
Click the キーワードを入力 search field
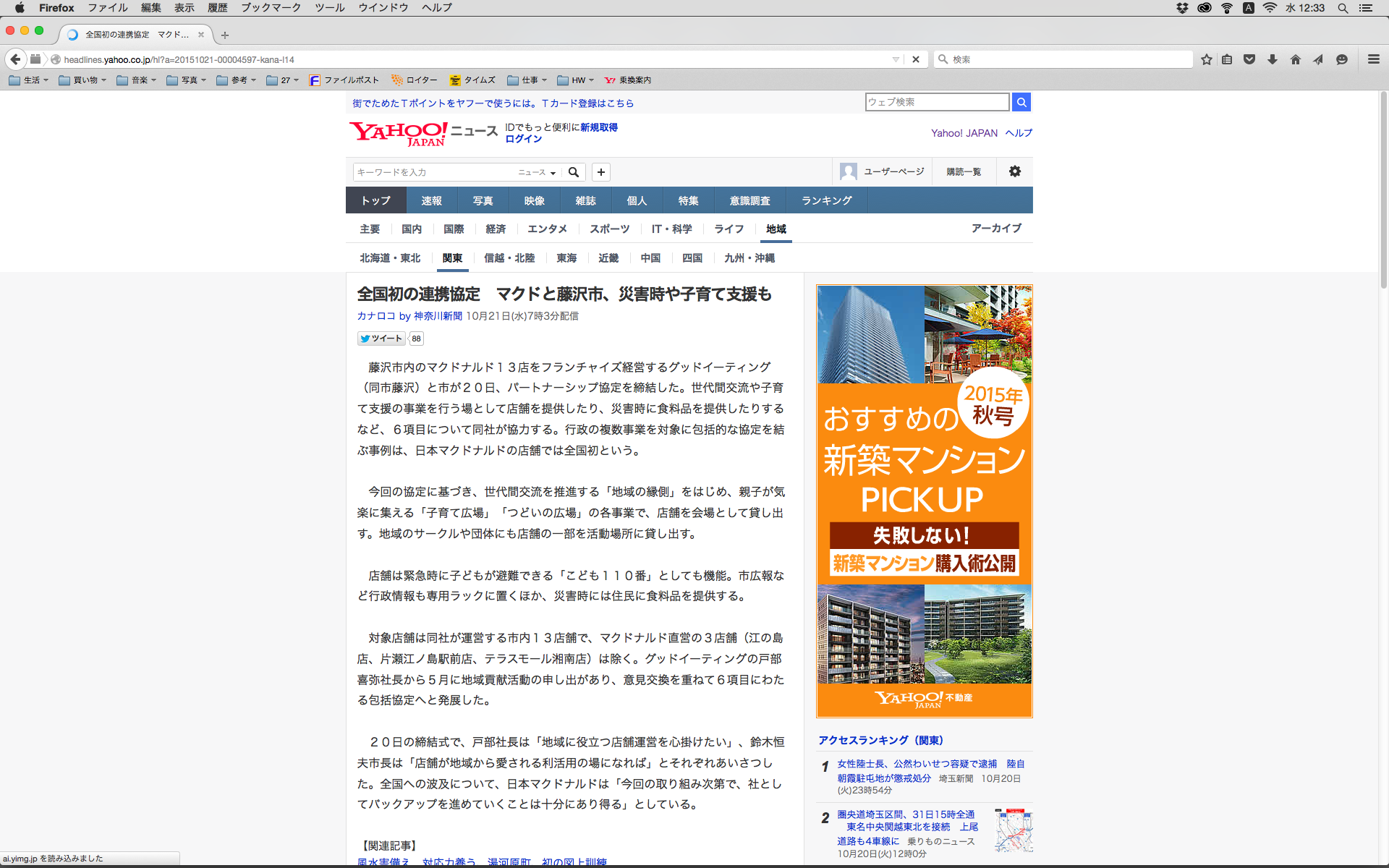point(433,172)
